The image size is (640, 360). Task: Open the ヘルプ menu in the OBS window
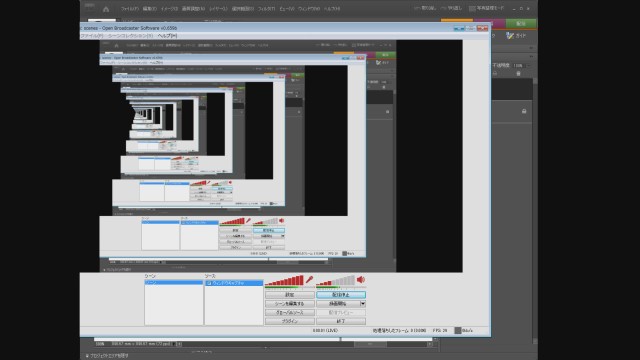(x=167, y=36)
